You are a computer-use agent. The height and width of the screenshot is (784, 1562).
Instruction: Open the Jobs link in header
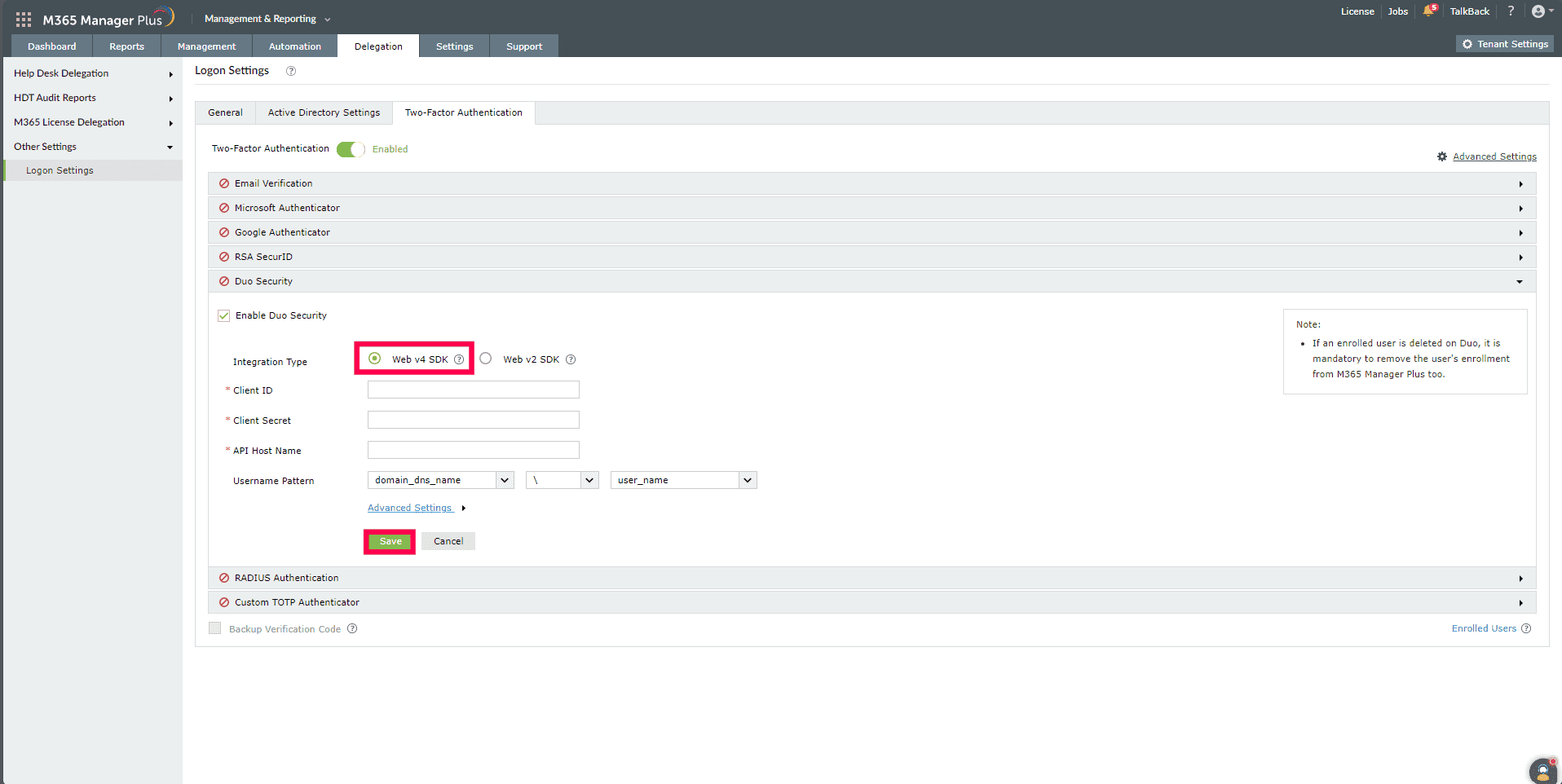(x=1398, y=11)
